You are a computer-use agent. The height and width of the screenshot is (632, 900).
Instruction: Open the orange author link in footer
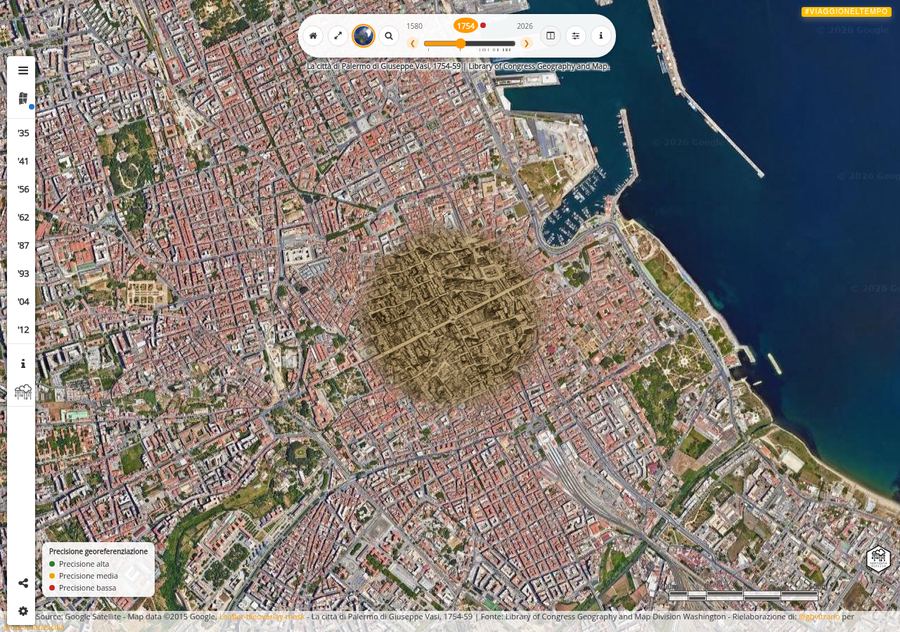click(819, 617)
